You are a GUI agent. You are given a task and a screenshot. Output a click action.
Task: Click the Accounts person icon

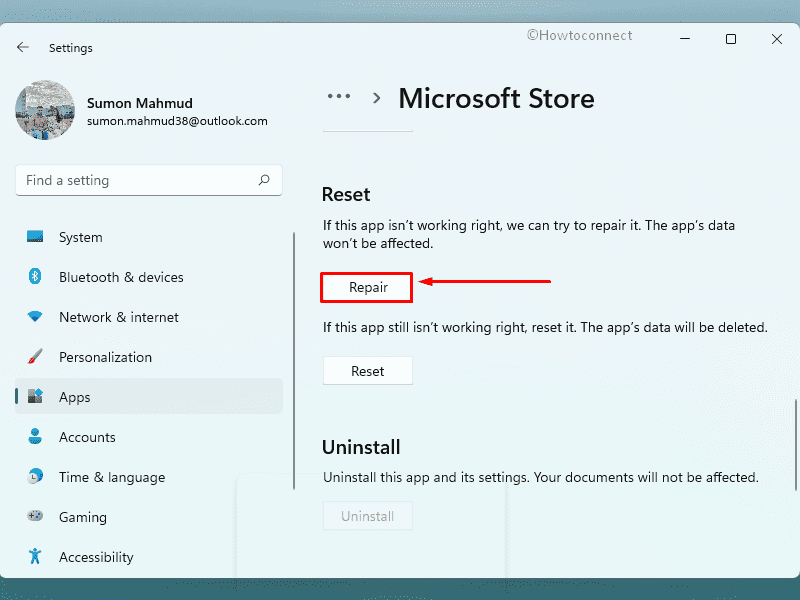pos(35,436)
